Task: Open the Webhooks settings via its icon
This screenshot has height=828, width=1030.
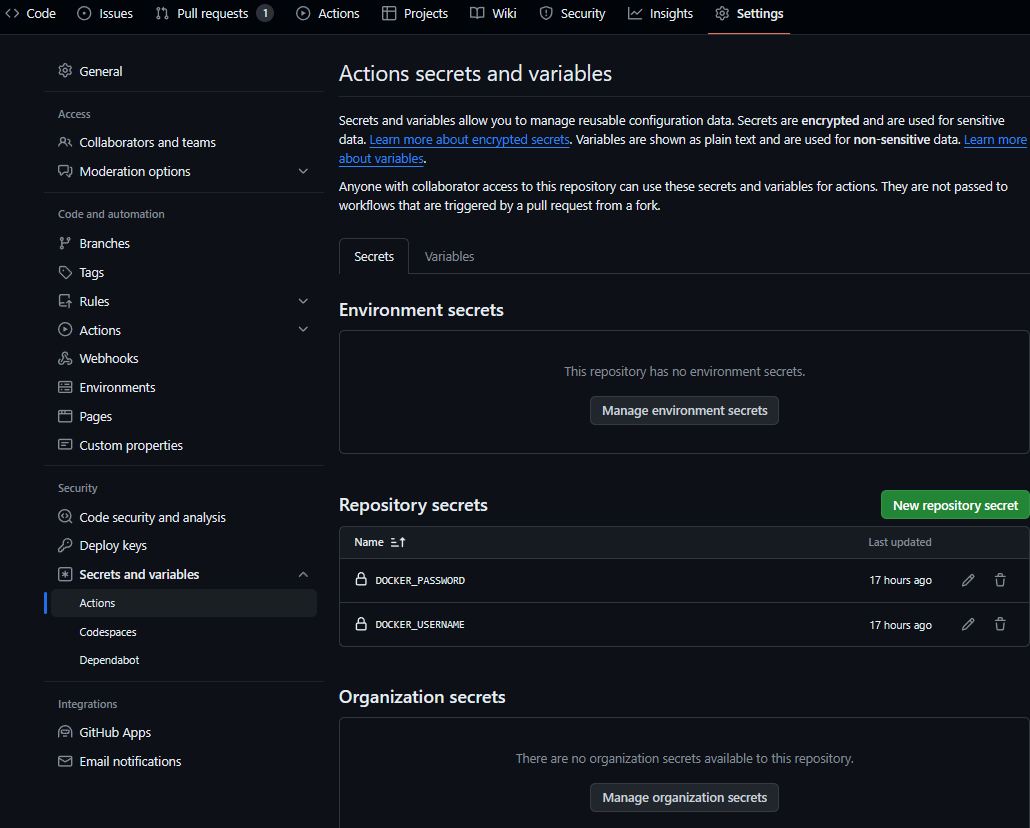Action: (62, 357)
